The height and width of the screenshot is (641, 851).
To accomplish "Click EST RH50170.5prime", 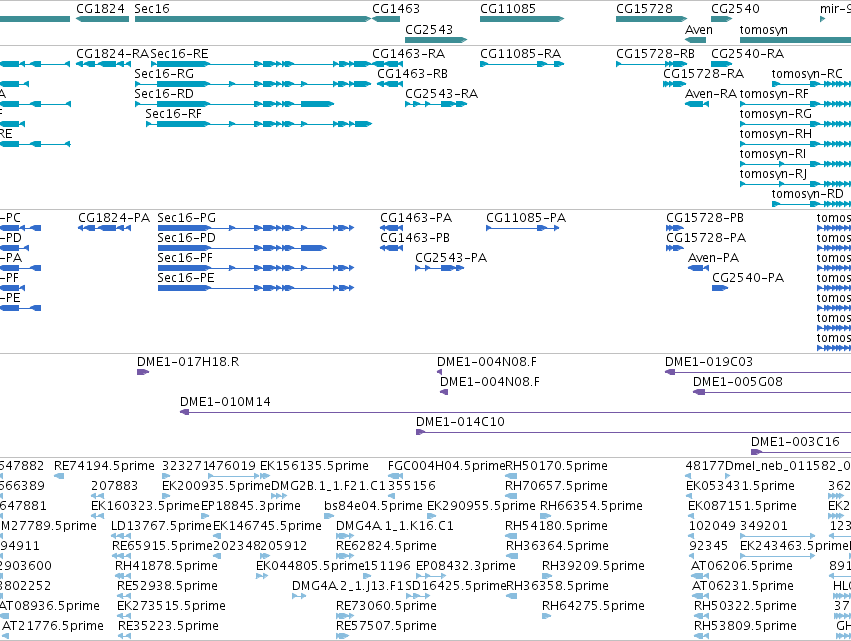I will click(511, 477).
